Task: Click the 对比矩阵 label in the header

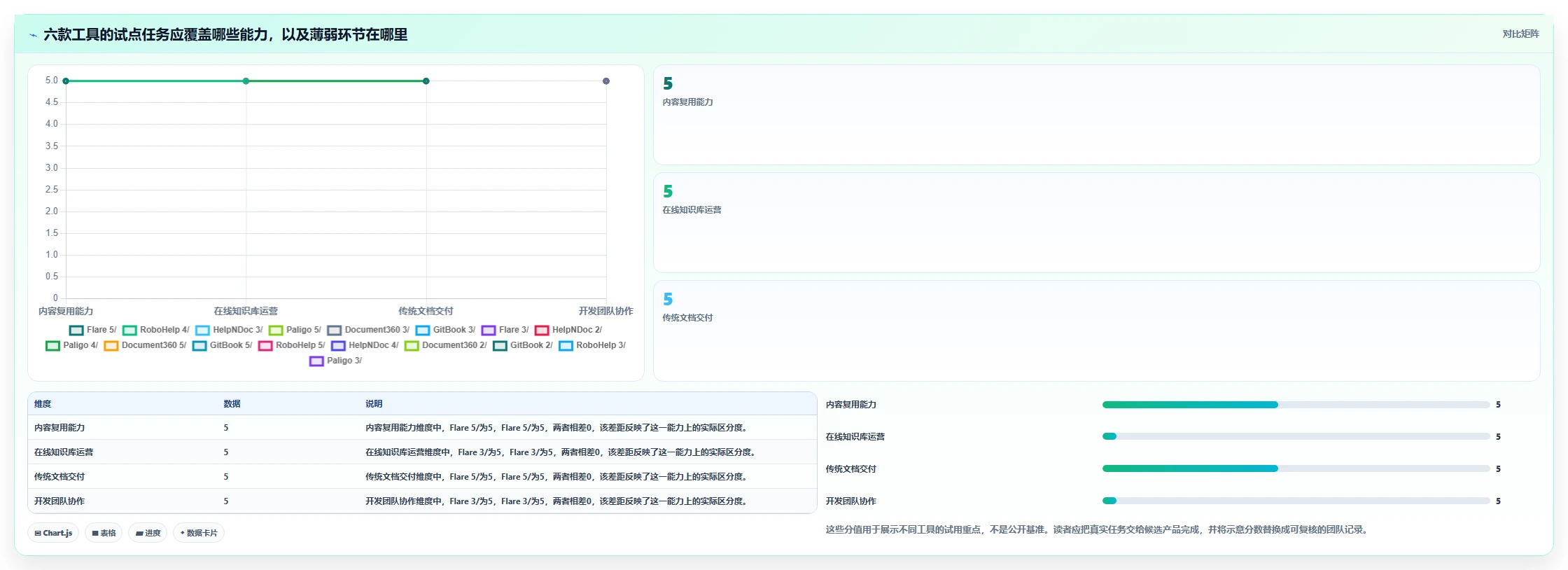Action: 1521,34
